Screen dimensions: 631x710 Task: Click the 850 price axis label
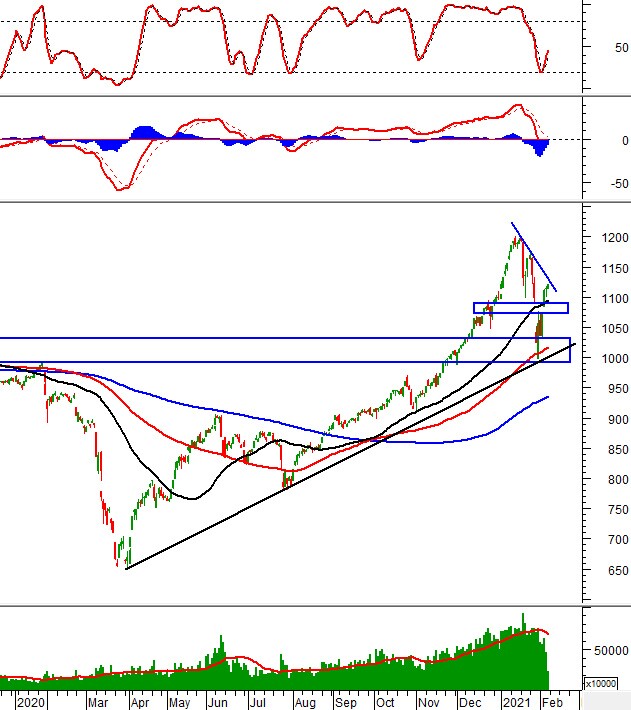point(618,450)
